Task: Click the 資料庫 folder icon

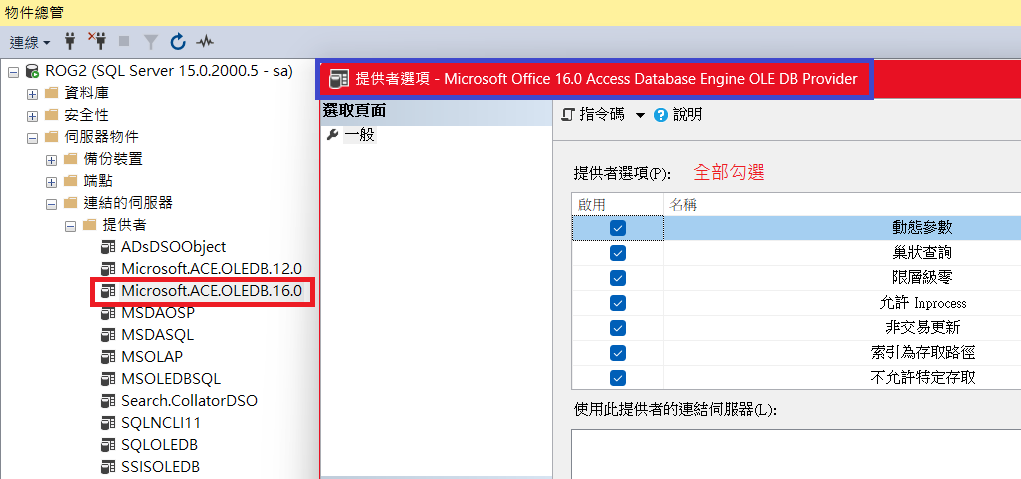Action: pos(52,93)
